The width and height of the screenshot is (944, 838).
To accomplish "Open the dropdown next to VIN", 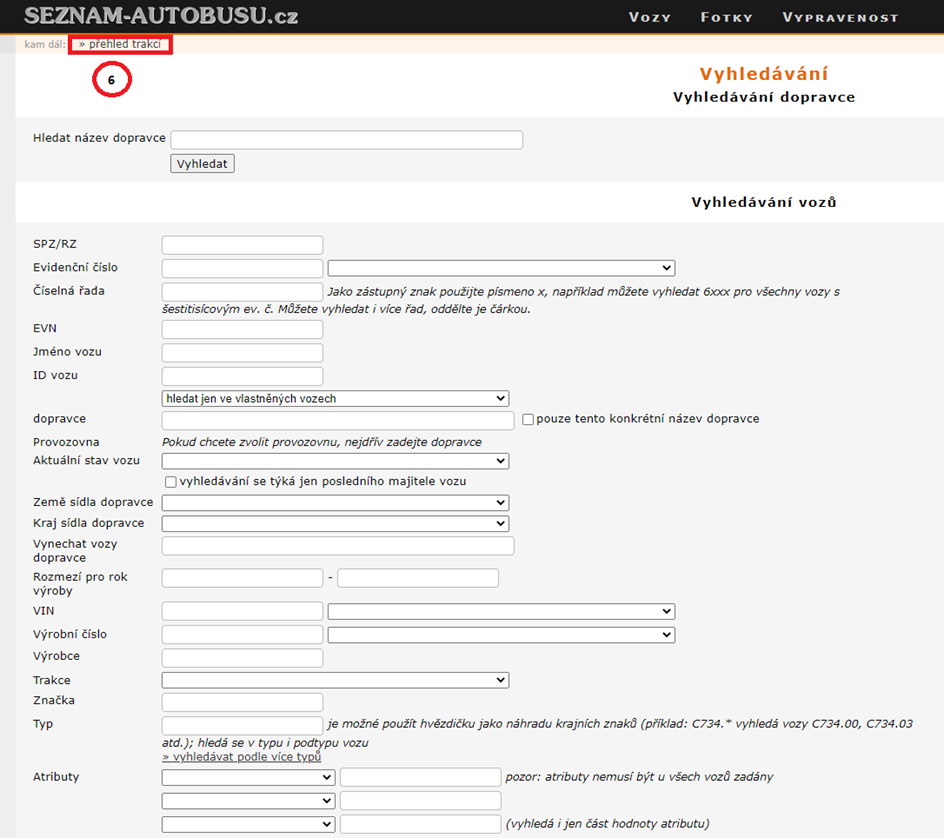I will 501,612.
